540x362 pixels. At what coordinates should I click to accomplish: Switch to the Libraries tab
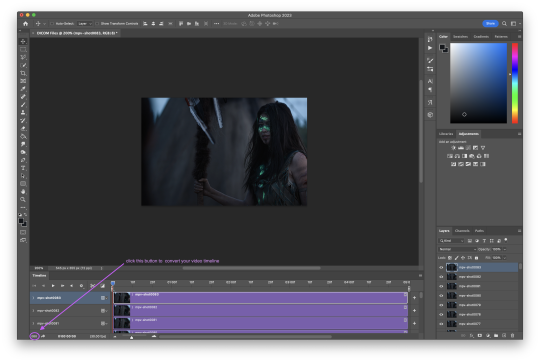446,134
